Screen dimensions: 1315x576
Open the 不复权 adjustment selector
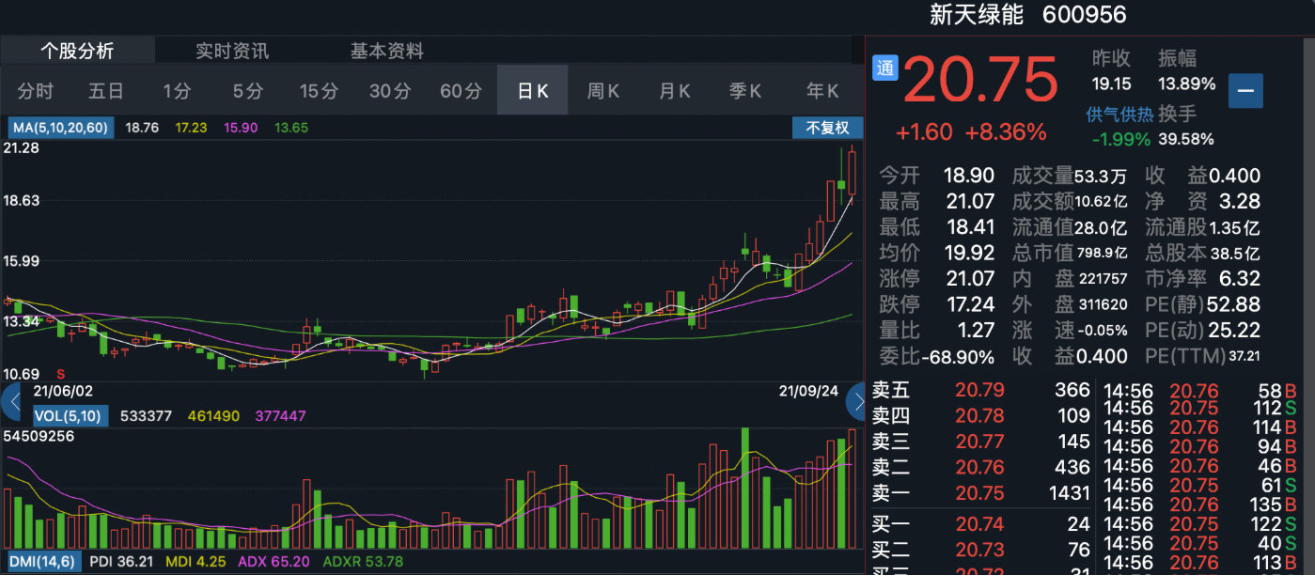(827, 128)
